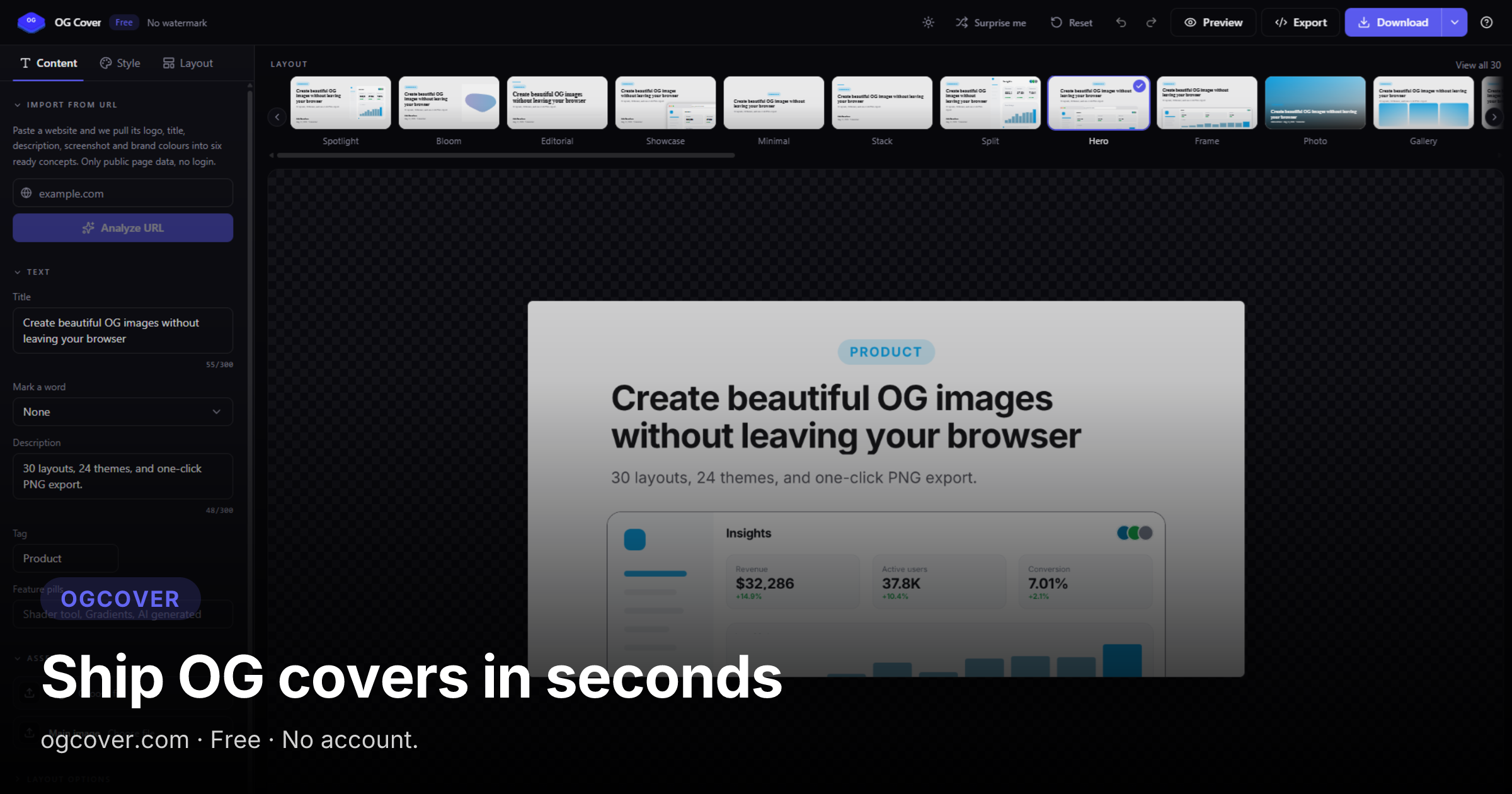The image size is (1512, 794).
Task: Click the globe icon in URL field
Action: pos(26,193)
